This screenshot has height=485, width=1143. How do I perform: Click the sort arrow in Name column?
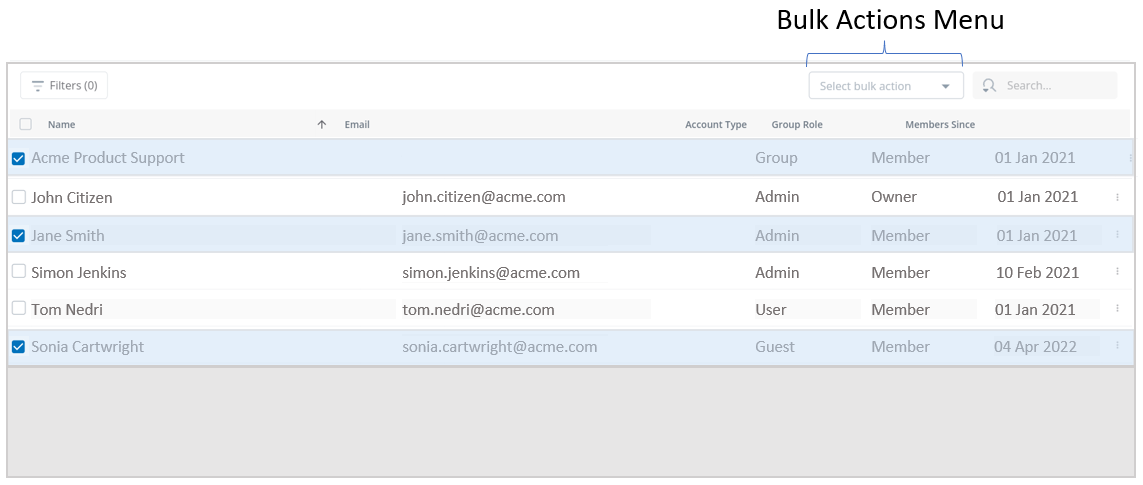point(321,125)
